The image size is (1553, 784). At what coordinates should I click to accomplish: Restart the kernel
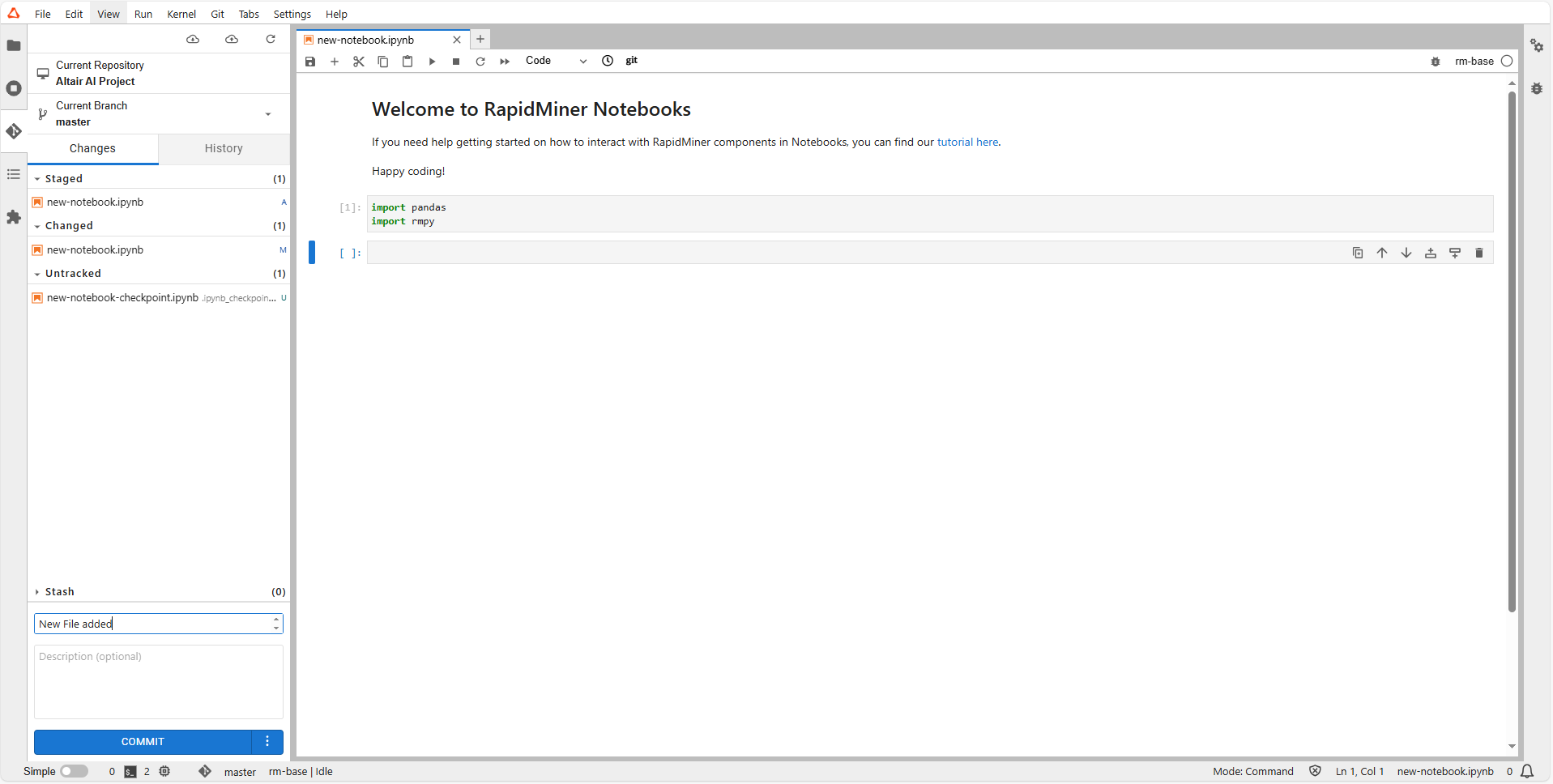480,62
